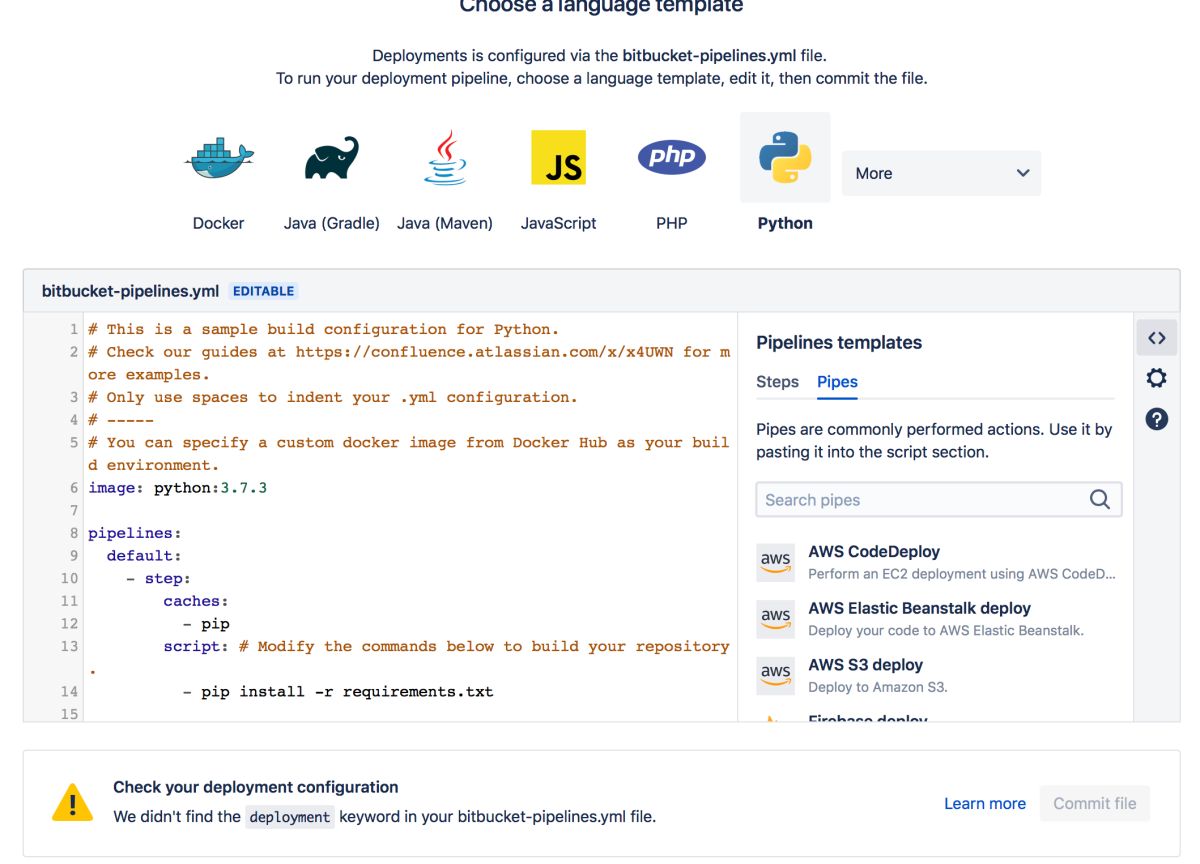Choose the PHP logo icon
This screenshot has width=1200, height=864.
point(672,157)
